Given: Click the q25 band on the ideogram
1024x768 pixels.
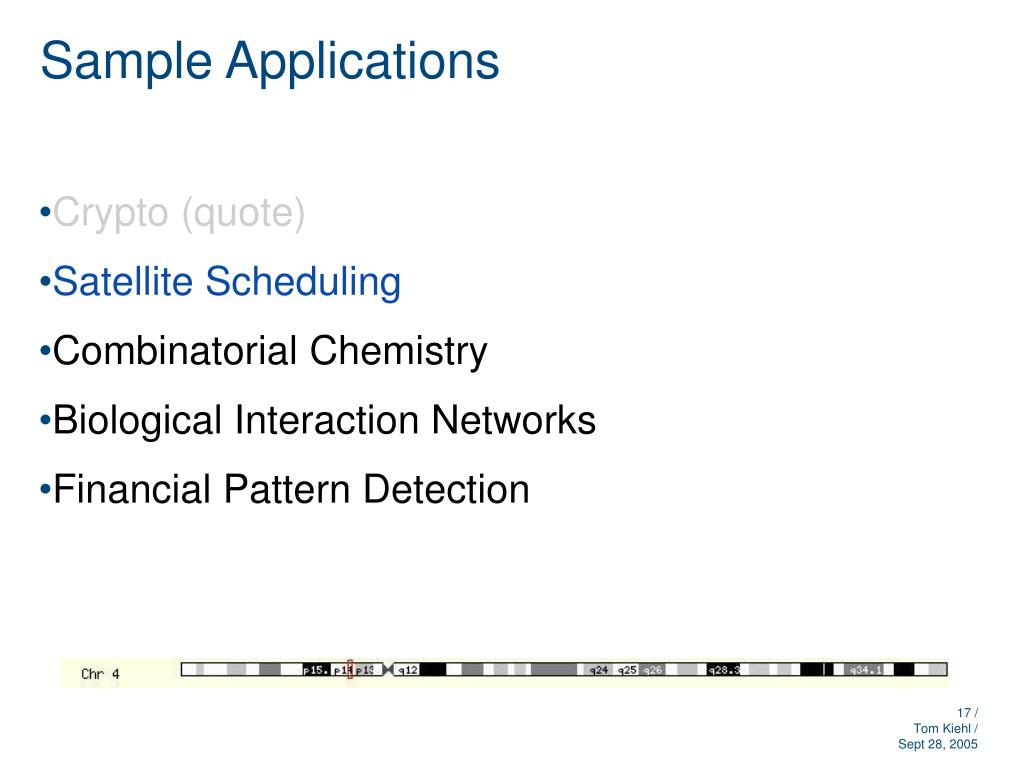Looking at the screenshot, I should coord(627,669).
